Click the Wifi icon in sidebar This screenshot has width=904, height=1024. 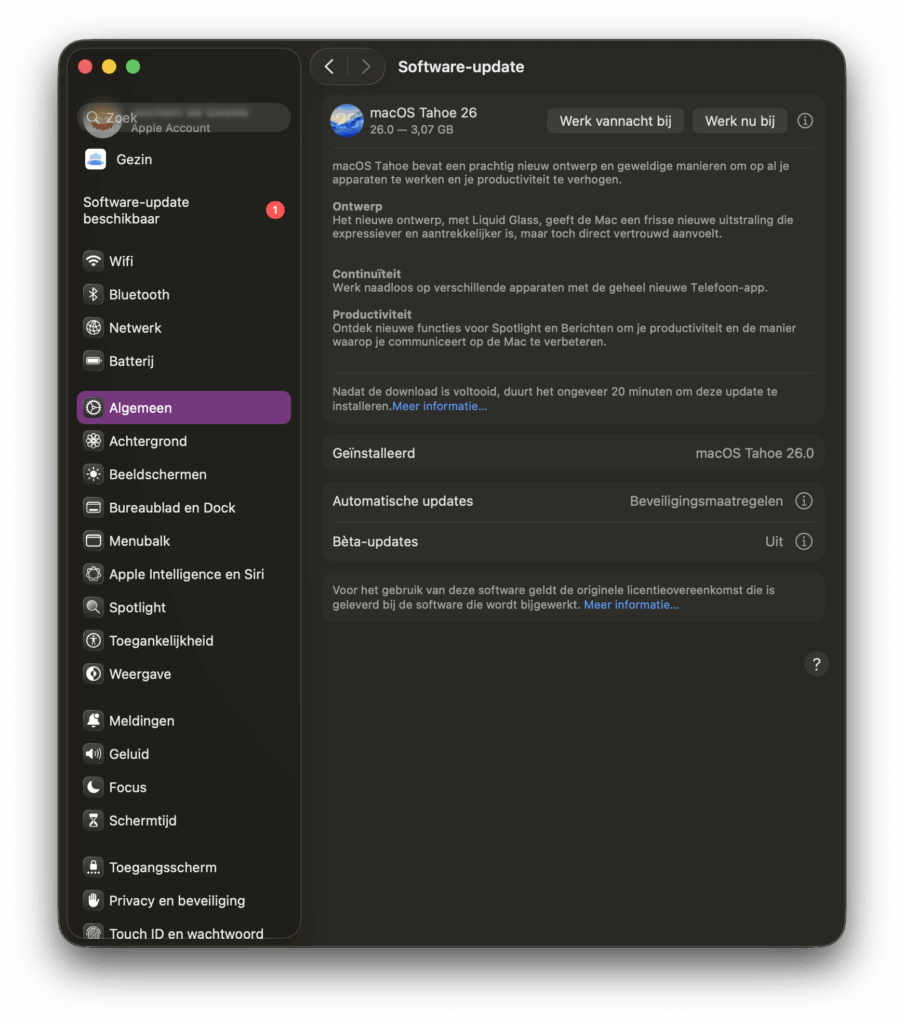[93, 261]
